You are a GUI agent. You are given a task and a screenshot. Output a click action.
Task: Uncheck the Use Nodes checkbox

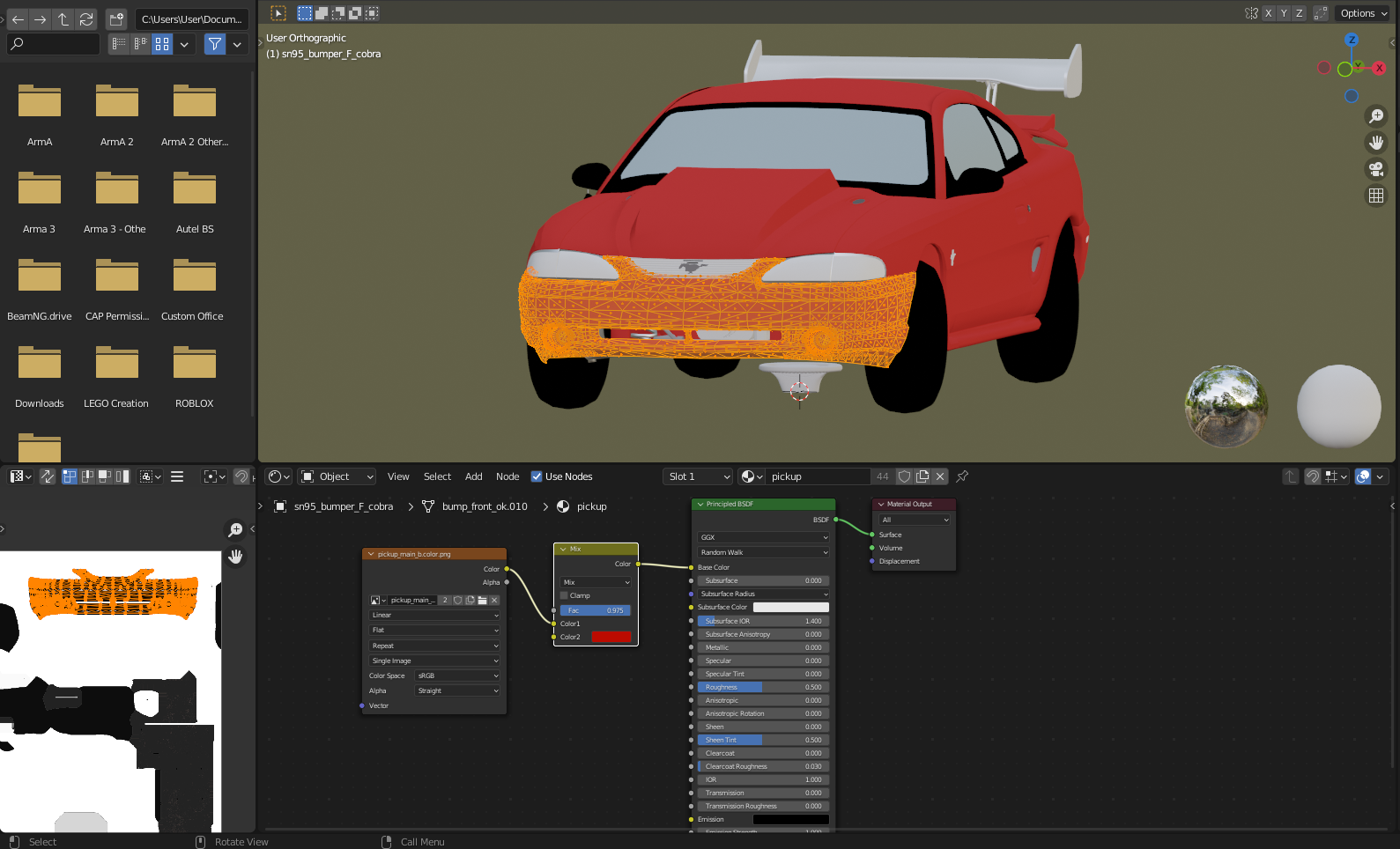[537, 476]
